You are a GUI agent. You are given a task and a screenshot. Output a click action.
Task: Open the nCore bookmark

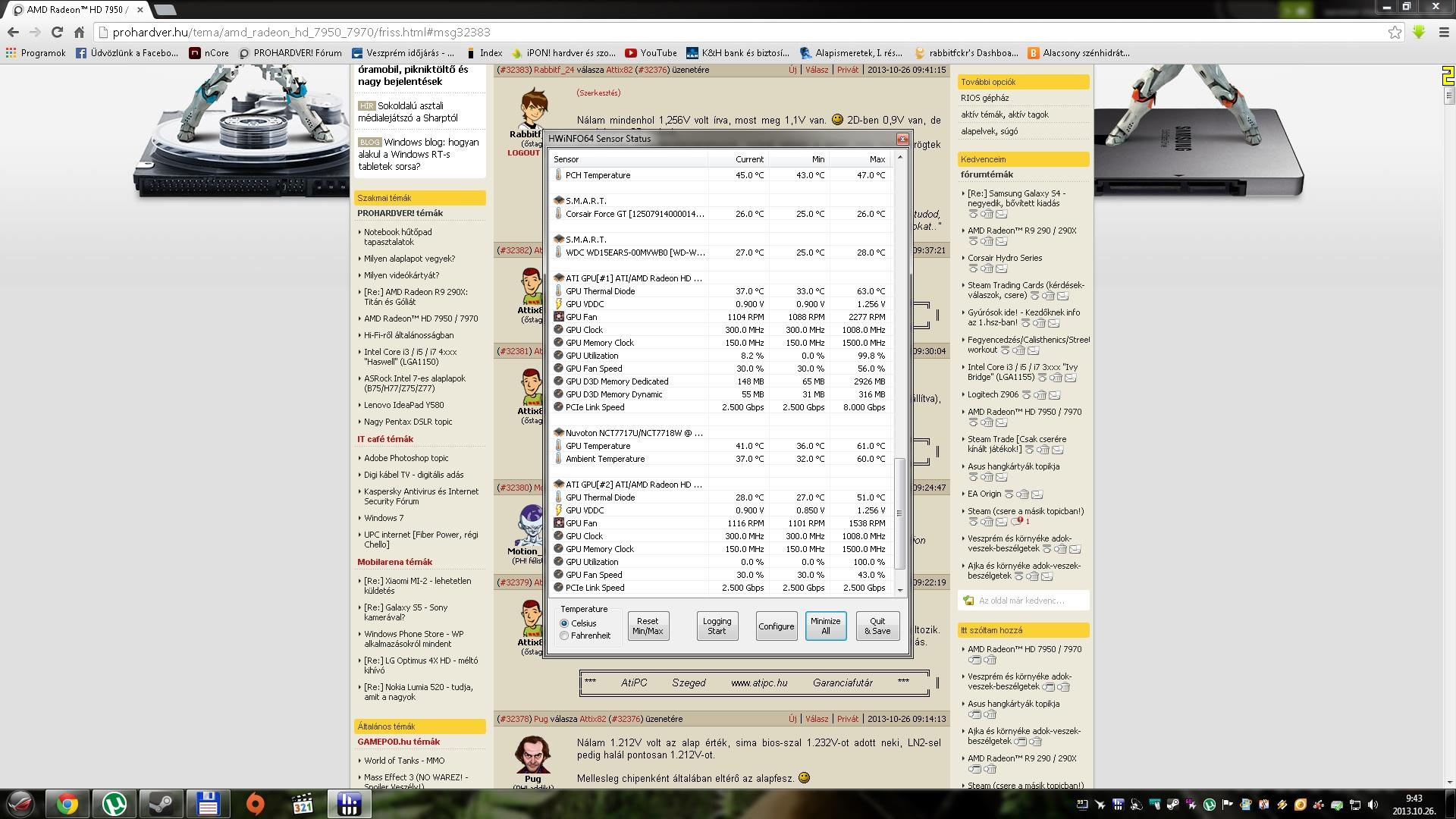pos(209,53)
